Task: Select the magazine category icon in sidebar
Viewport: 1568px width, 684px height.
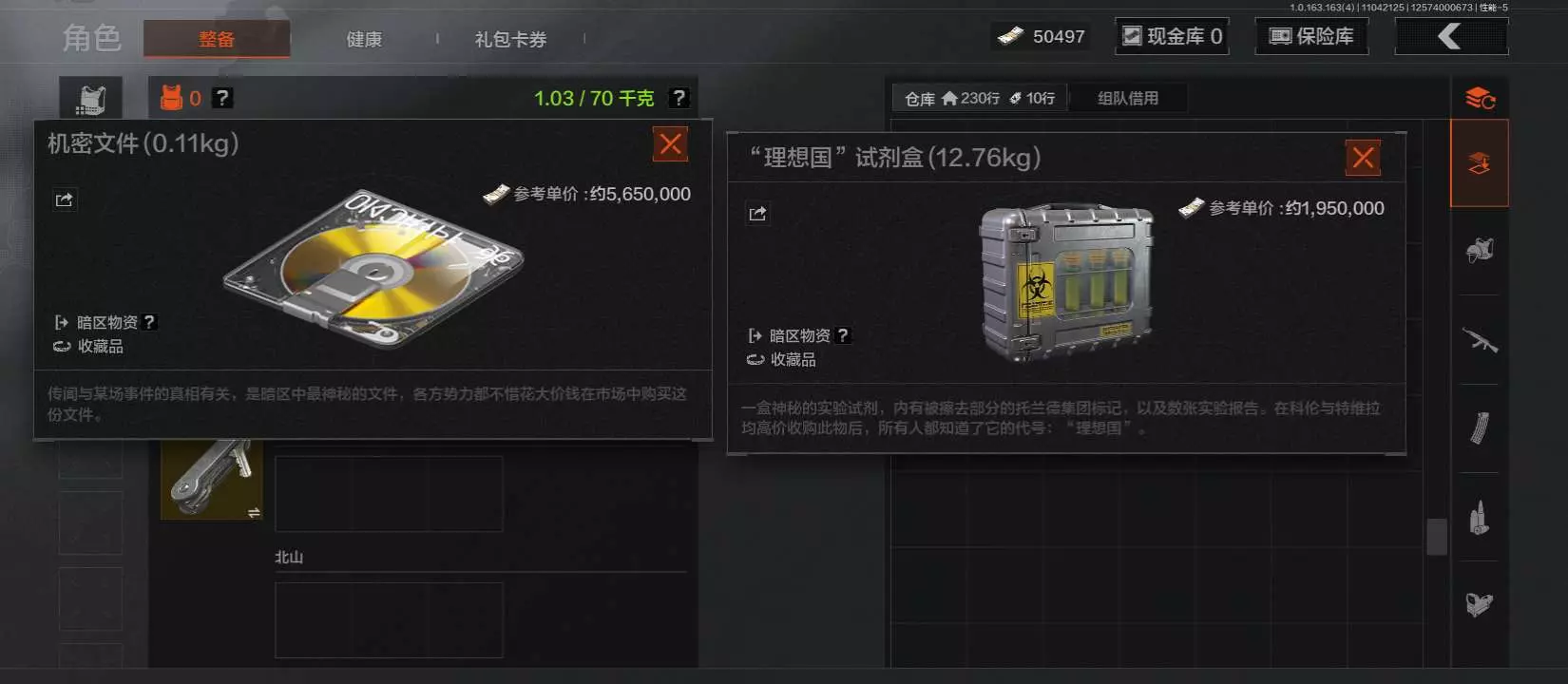Action: [x=1479, y=428]
